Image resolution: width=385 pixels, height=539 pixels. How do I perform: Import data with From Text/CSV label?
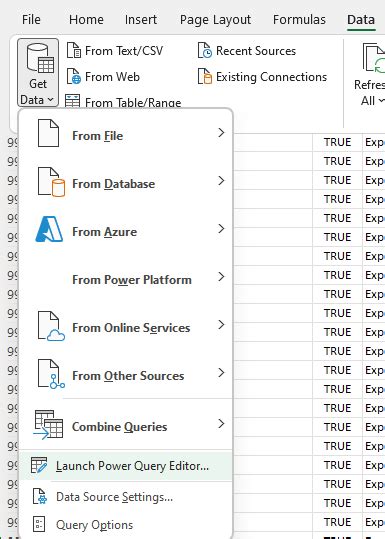pos(124,51)
